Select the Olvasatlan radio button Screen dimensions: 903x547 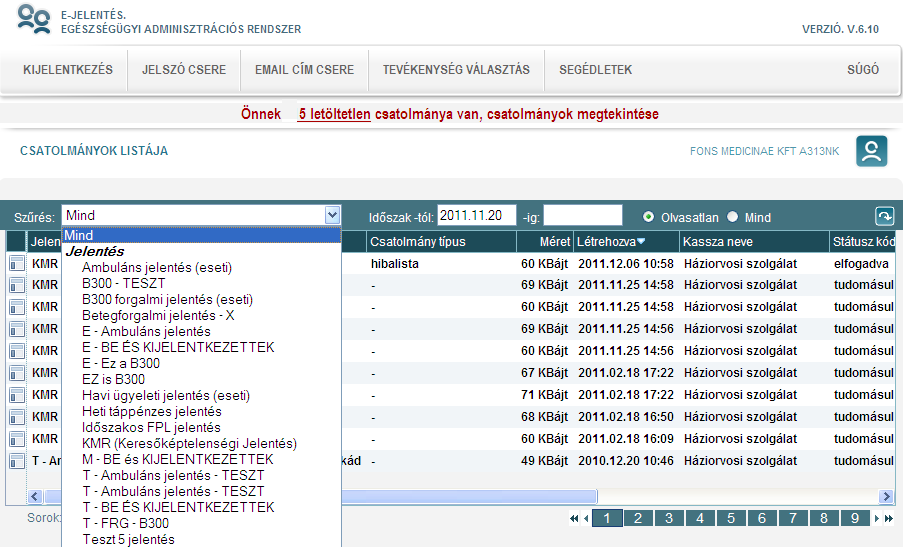648,216
